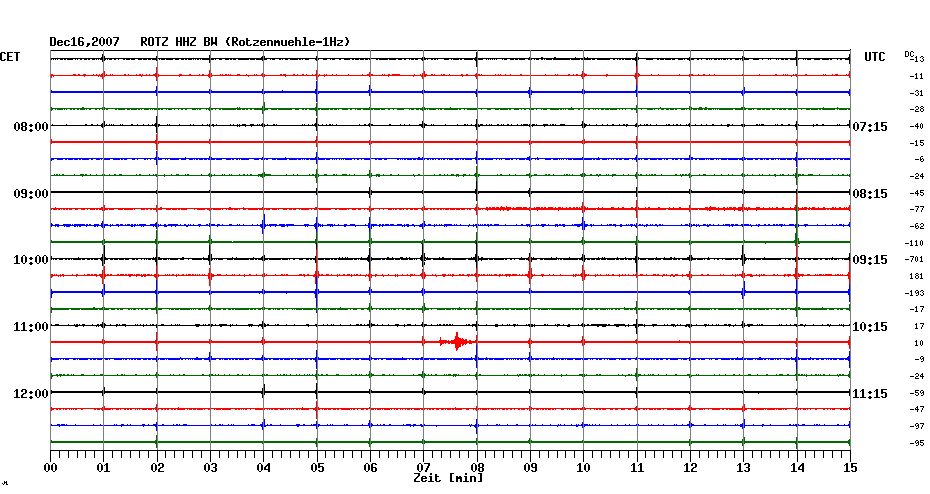Select the 11:00 CET row label

point(31,327)
